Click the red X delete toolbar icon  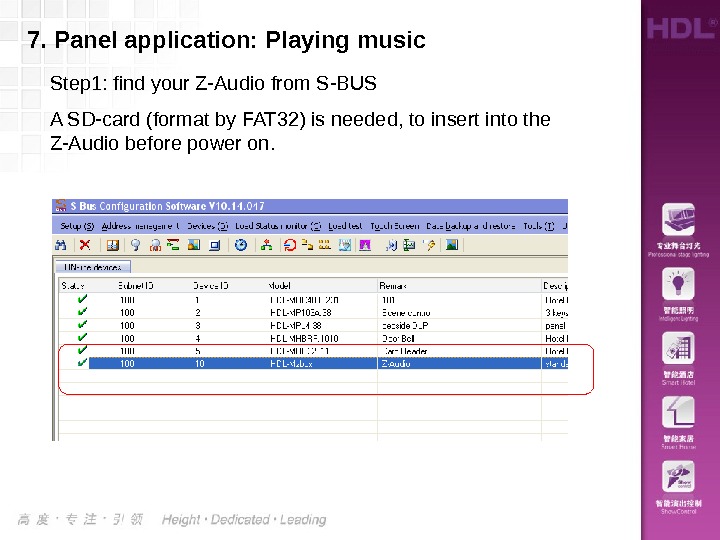pos(85,245)
